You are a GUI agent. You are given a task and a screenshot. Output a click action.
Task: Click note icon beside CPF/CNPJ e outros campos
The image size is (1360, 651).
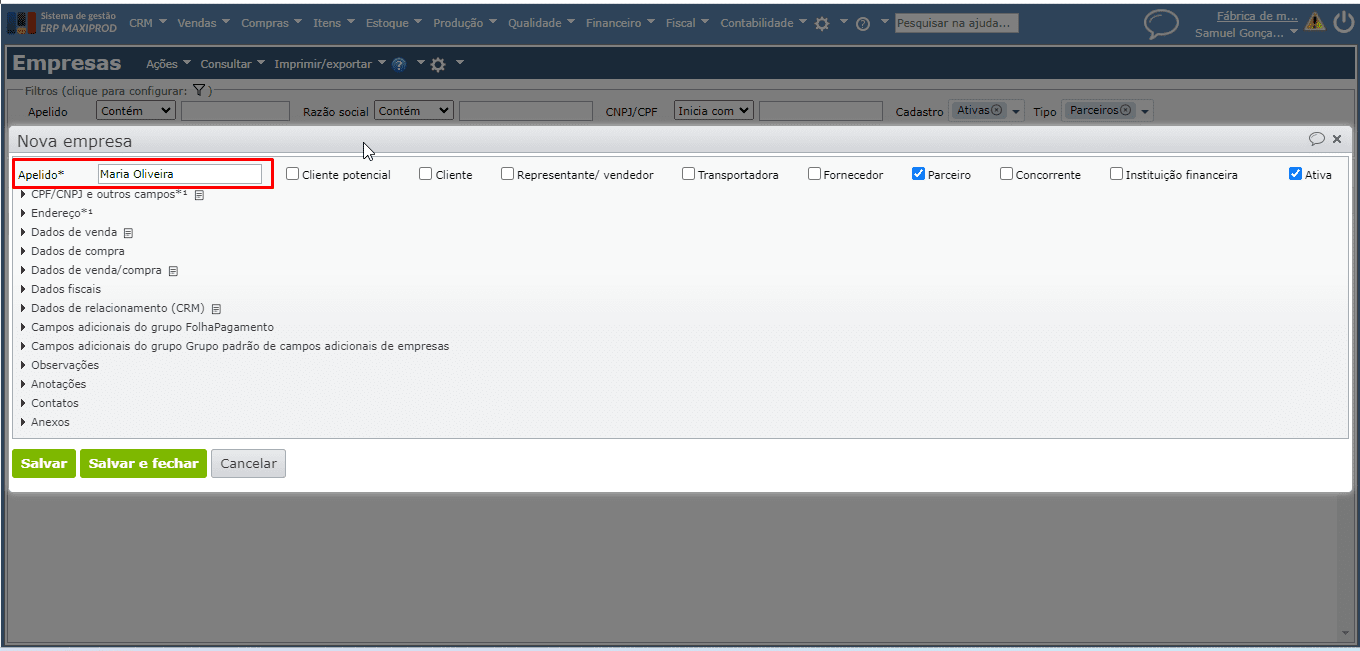click(x=199, y=195)
